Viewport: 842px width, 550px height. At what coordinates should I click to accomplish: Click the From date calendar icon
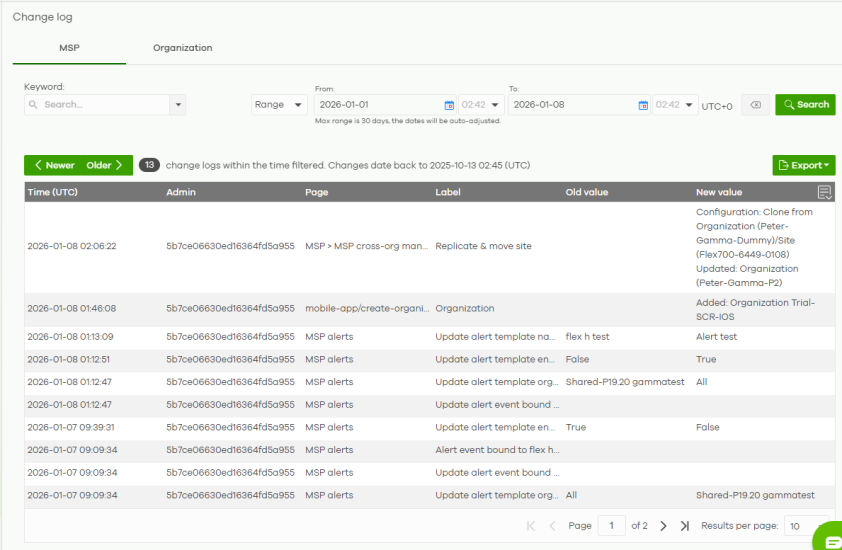tap(449, 105)
